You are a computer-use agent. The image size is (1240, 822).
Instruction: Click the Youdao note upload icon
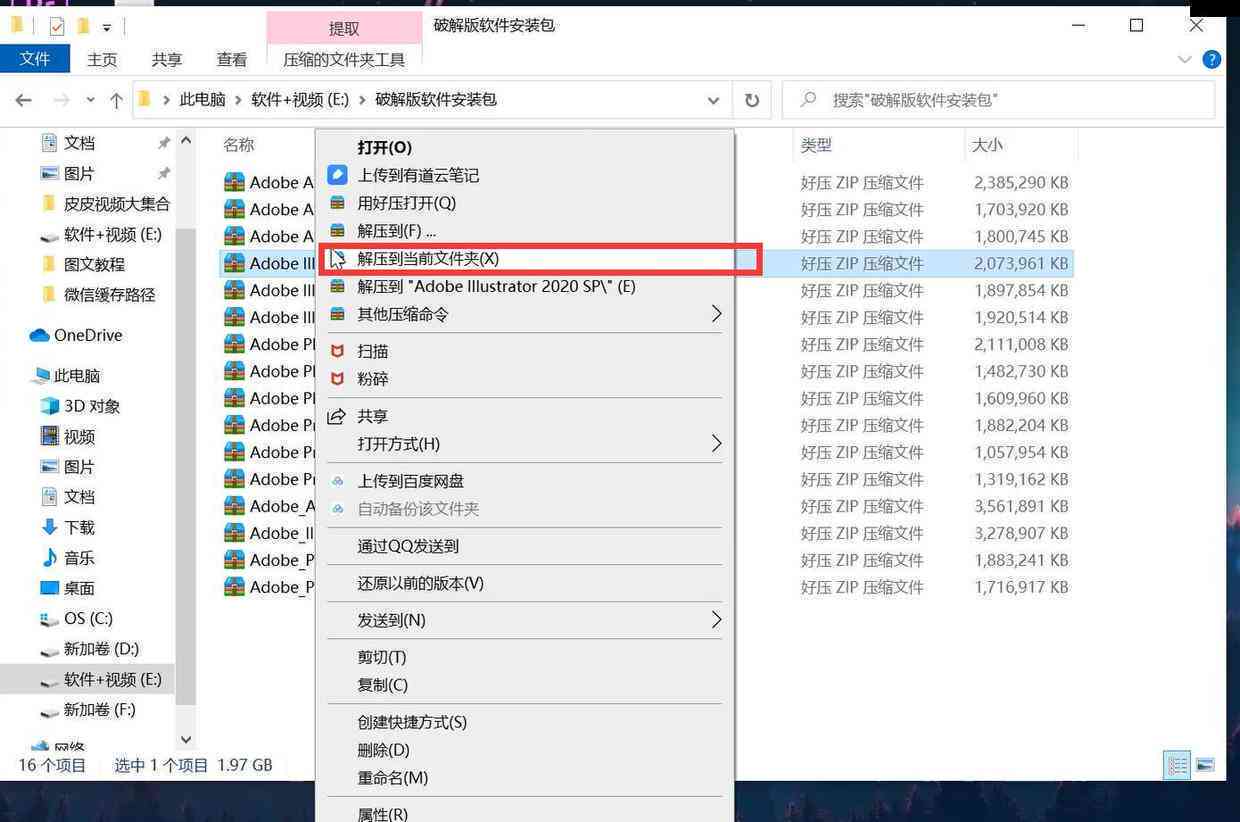338,175
